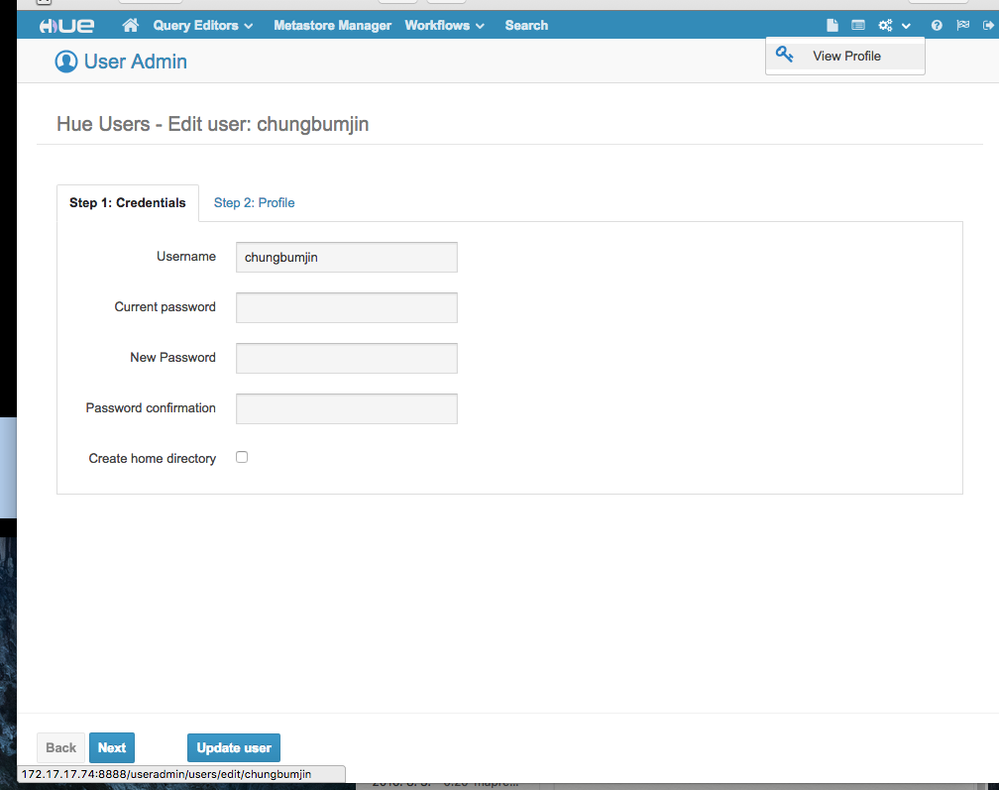
Task: Click the Back button
Action: tap(61, 748)
